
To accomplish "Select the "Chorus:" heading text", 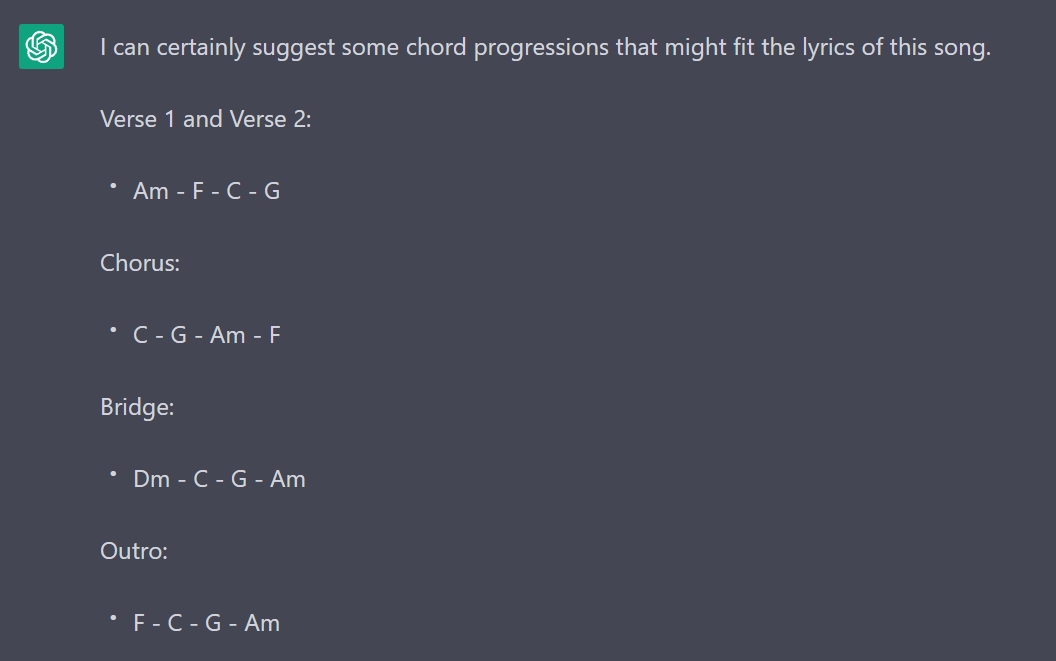I will tap(140, 263).
